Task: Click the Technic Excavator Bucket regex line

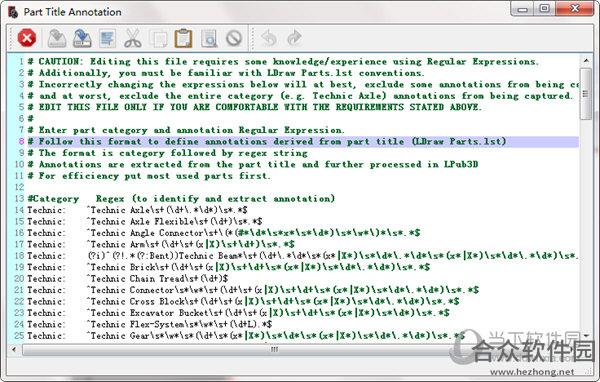Action: [x=269, y=313]
